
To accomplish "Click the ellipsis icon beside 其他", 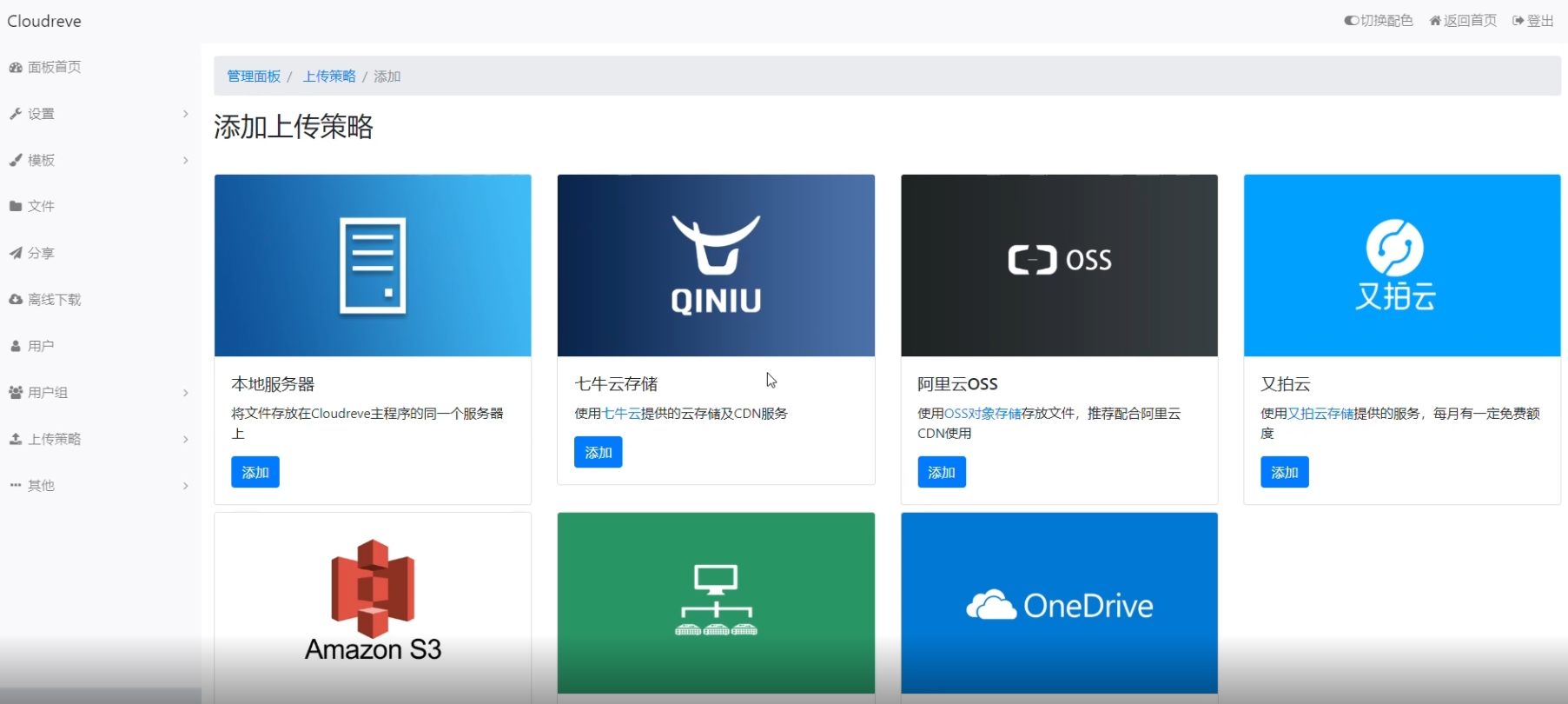I will coord(16,485).
